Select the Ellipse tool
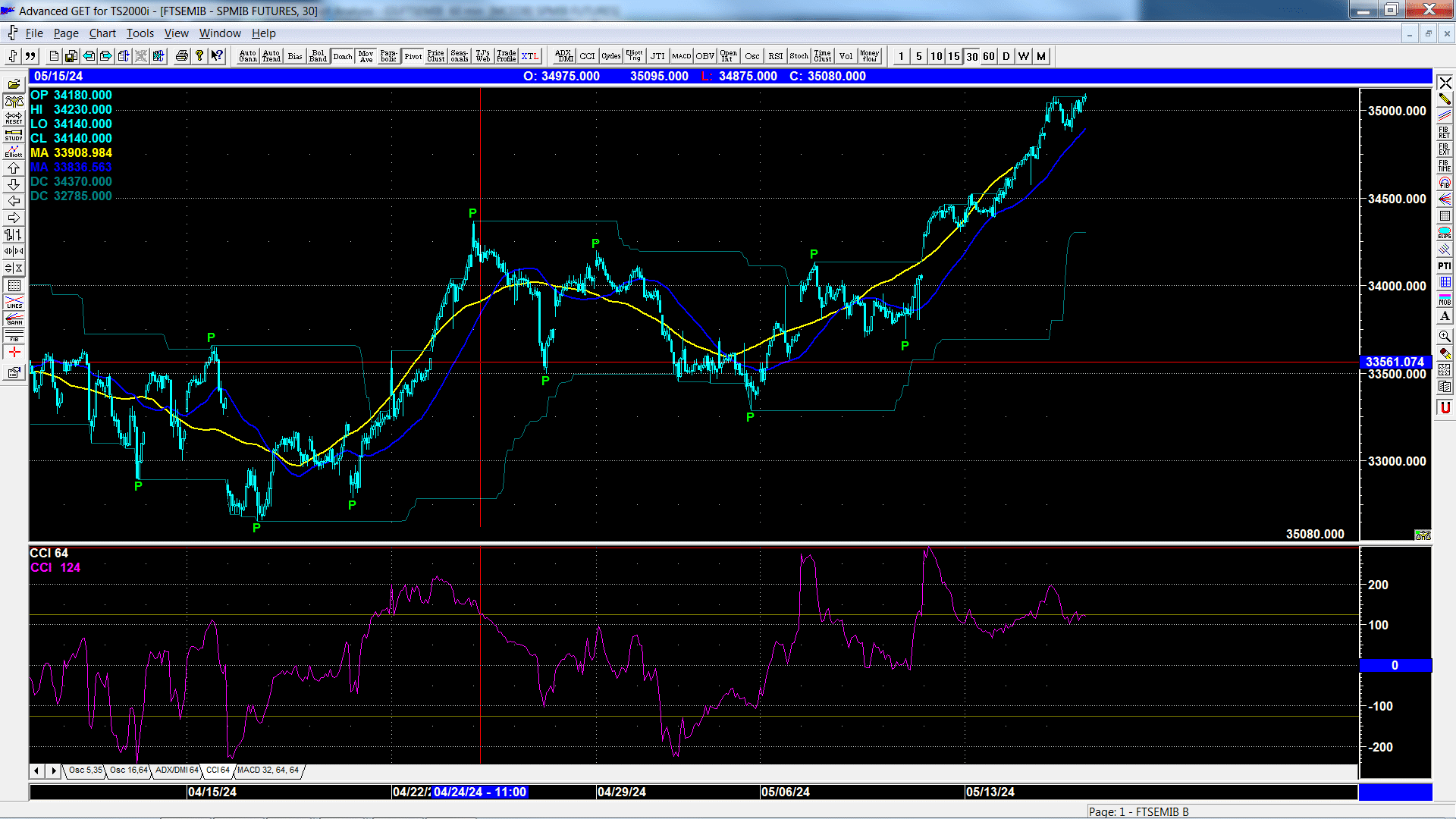The width and height of the screenshot is (1456, 819). [x=1445, y=233]
